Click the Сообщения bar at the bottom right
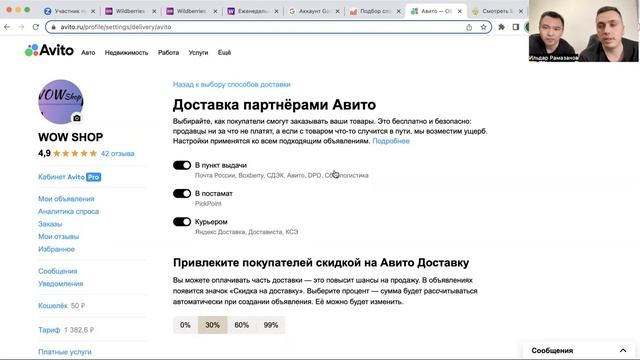Screen dimensions: 640x360 click(x=580, y=351)
